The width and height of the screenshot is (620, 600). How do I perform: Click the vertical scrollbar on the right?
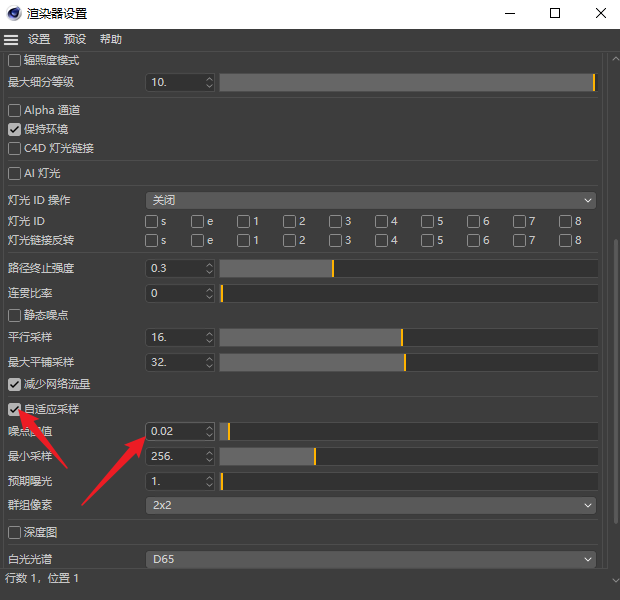point(615,400)
